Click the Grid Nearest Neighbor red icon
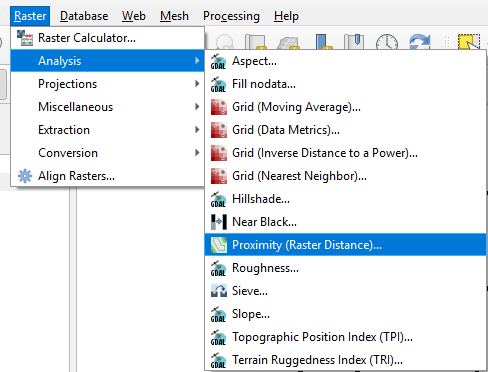This screenshot has height=372, width=488. (x=219, y=176)
